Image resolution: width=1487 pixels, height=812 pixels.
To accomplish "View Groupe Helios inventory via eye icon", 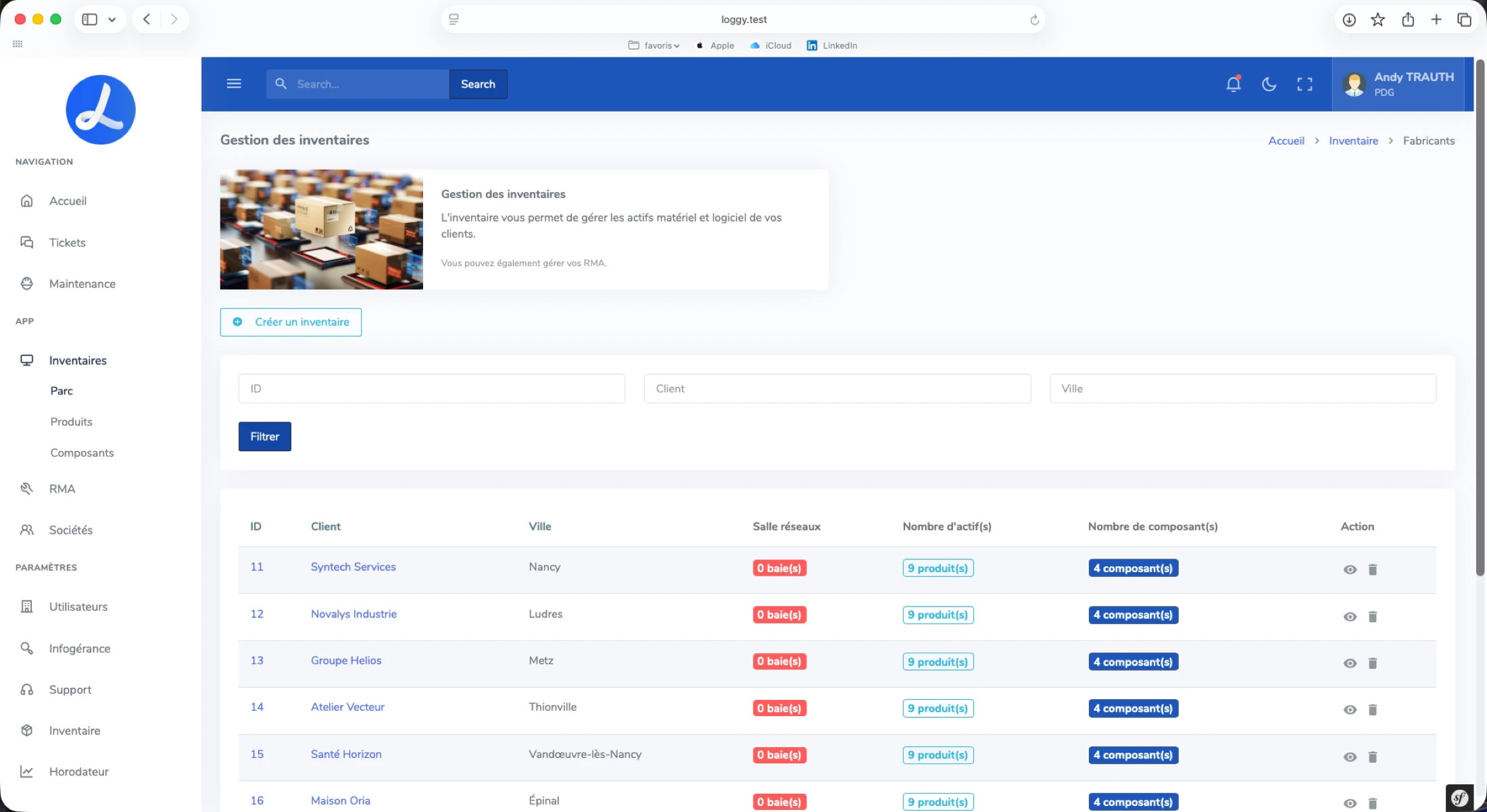I will [x=1350, y=663].
